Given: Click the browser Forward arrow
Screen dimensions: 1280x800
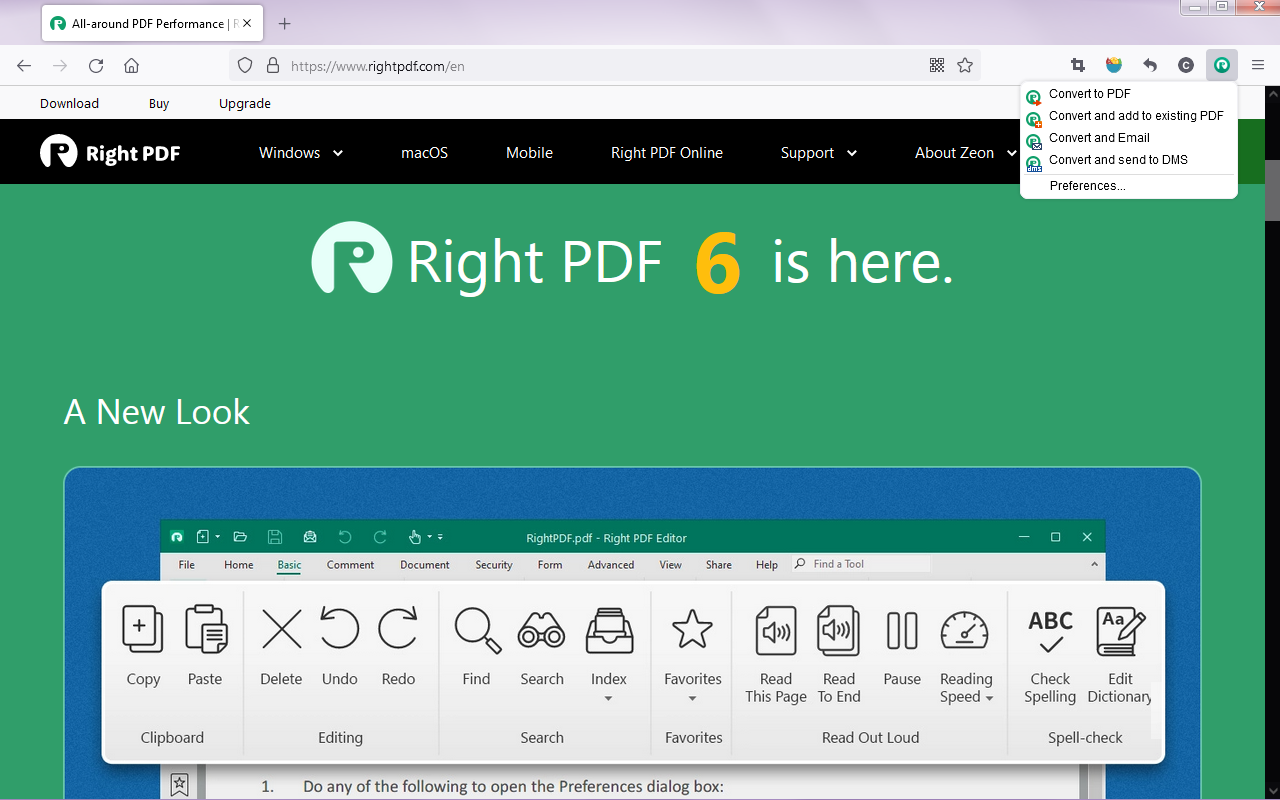Looking at the screenshot, I should pyautogui.click(x=60, y=66).
